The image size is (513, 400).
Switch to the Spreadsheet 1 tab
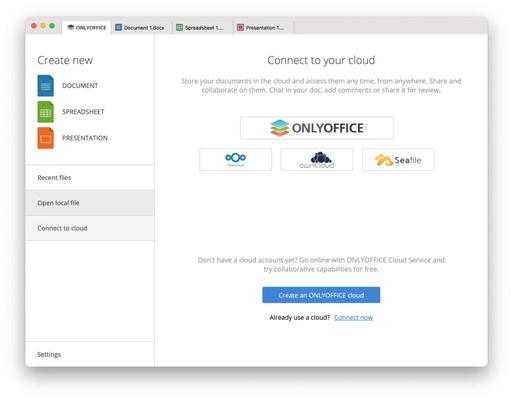pos(202,28)
